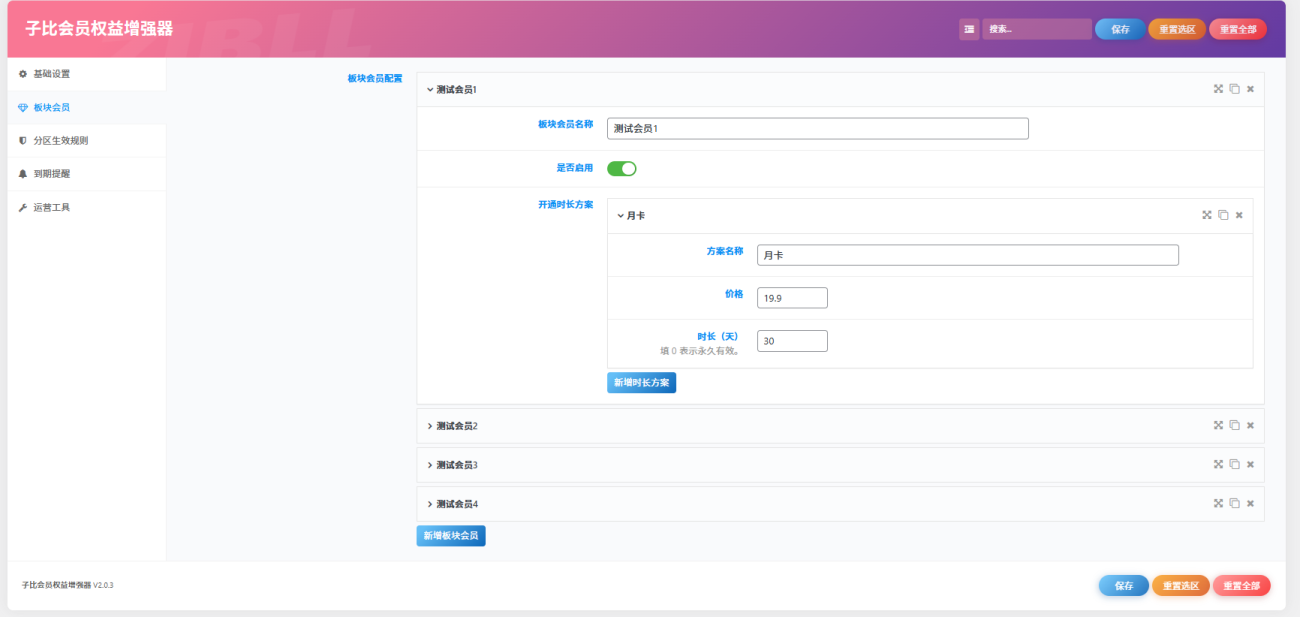1300x617 pixels.
Task: Click the move handle icon for 测试会员2
Action: point(1218,425)
